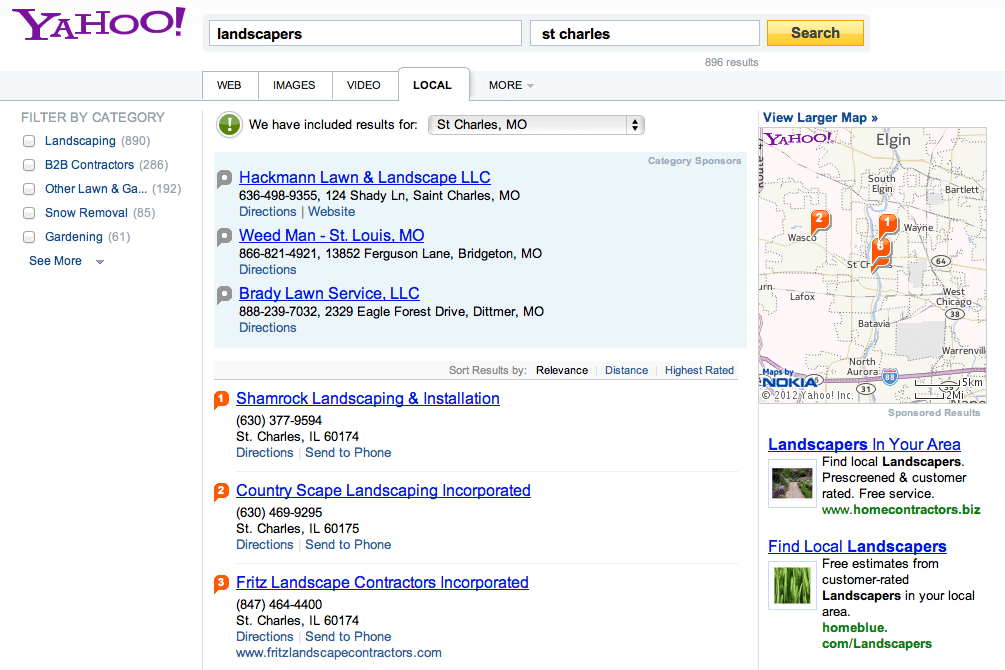Screen dimensions: 1005x670
Task: Click the Yahoo! logo
Action: point(97,24)
